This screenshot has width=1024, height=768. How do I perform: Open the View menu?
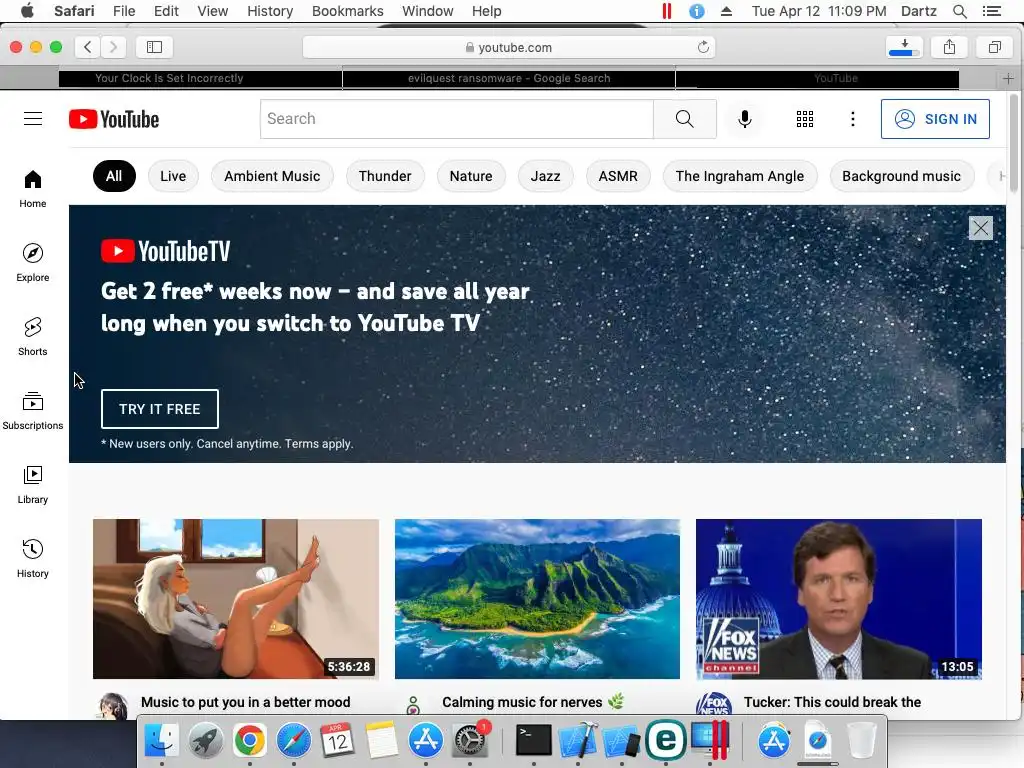[212, 11]
